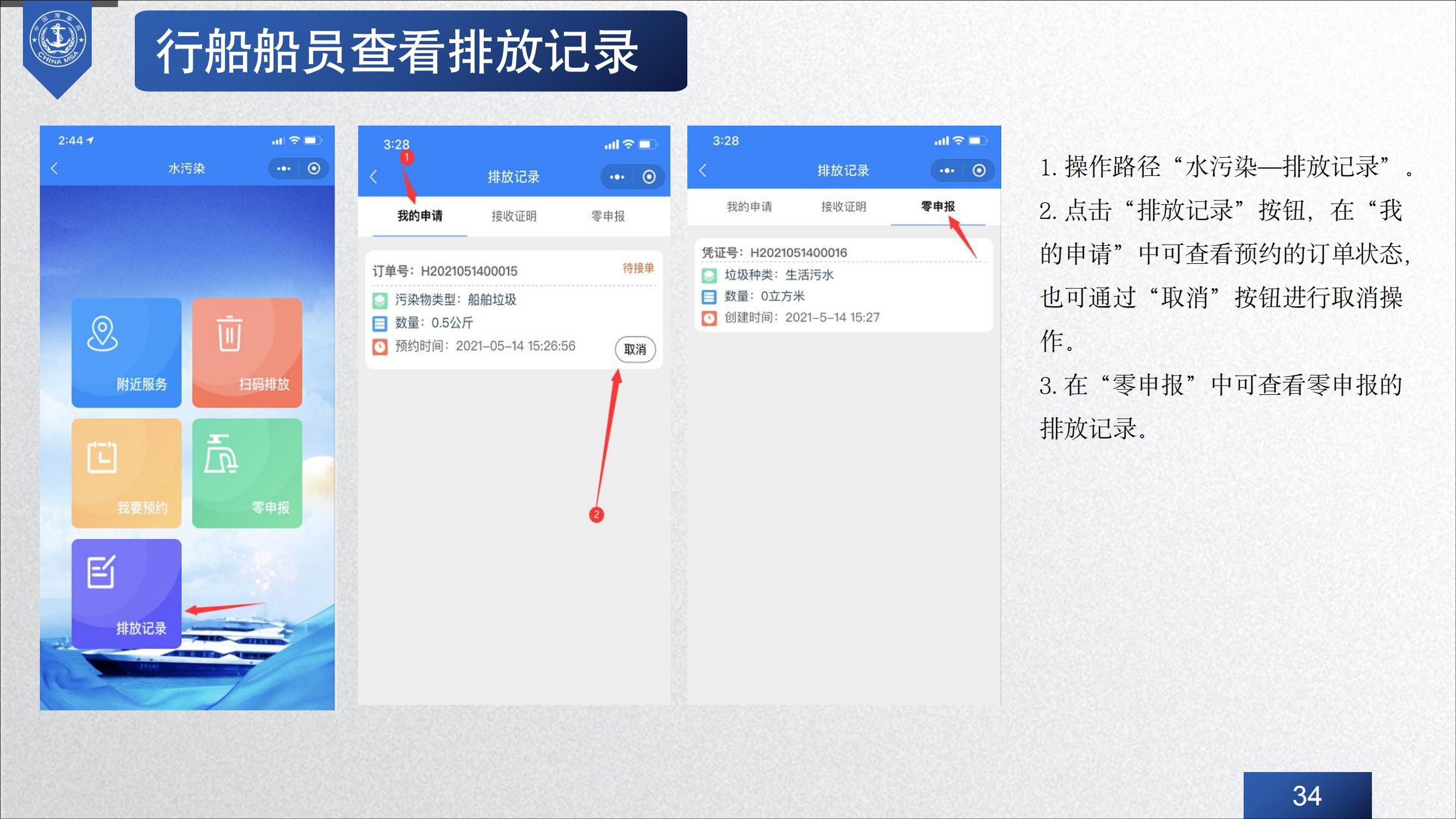Click the 2:44 clock on left phone

click(x=70, y=140)
